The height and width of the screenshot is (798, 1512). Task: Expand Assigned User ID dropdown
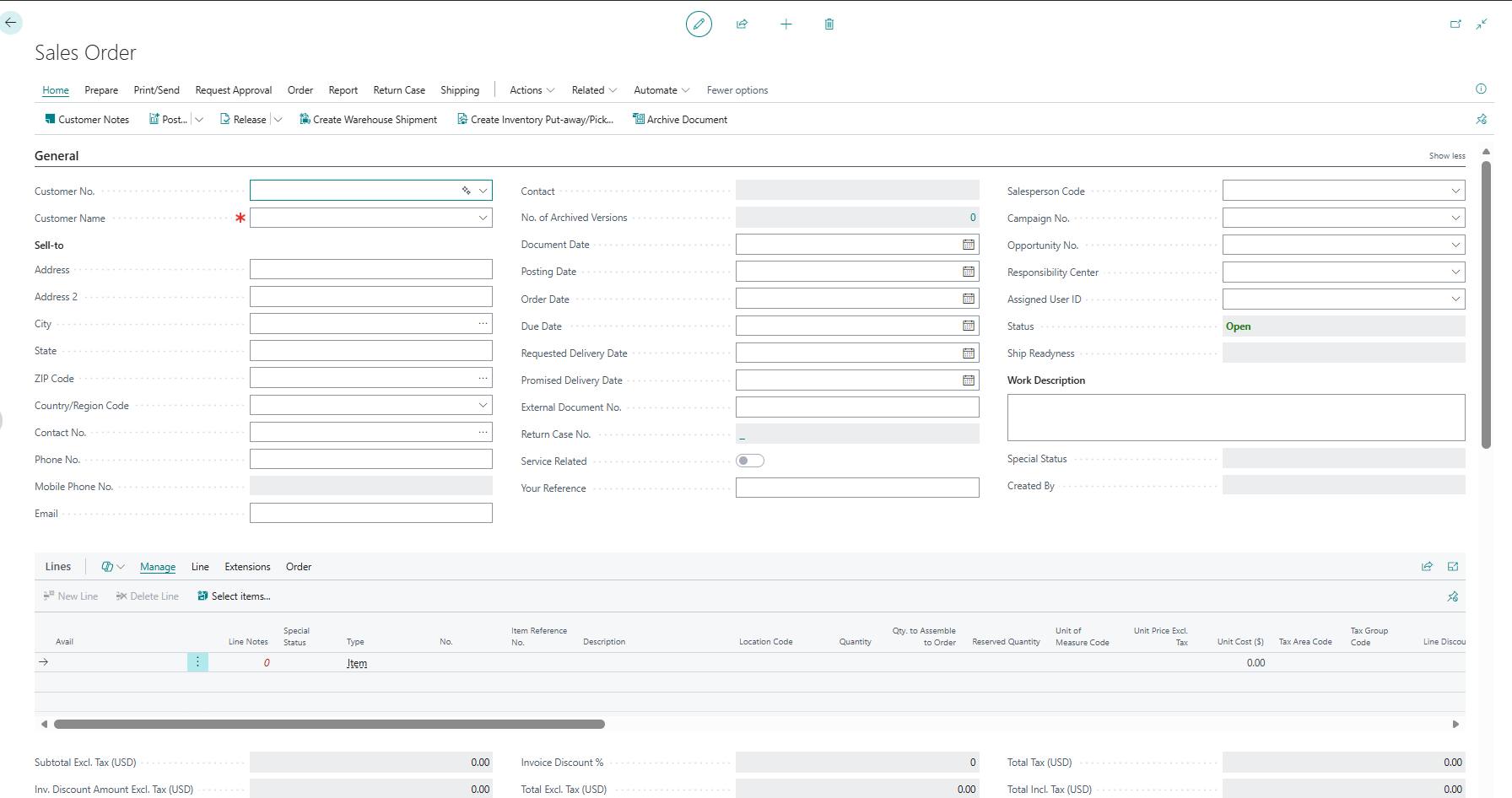[x=1455, y=299]
